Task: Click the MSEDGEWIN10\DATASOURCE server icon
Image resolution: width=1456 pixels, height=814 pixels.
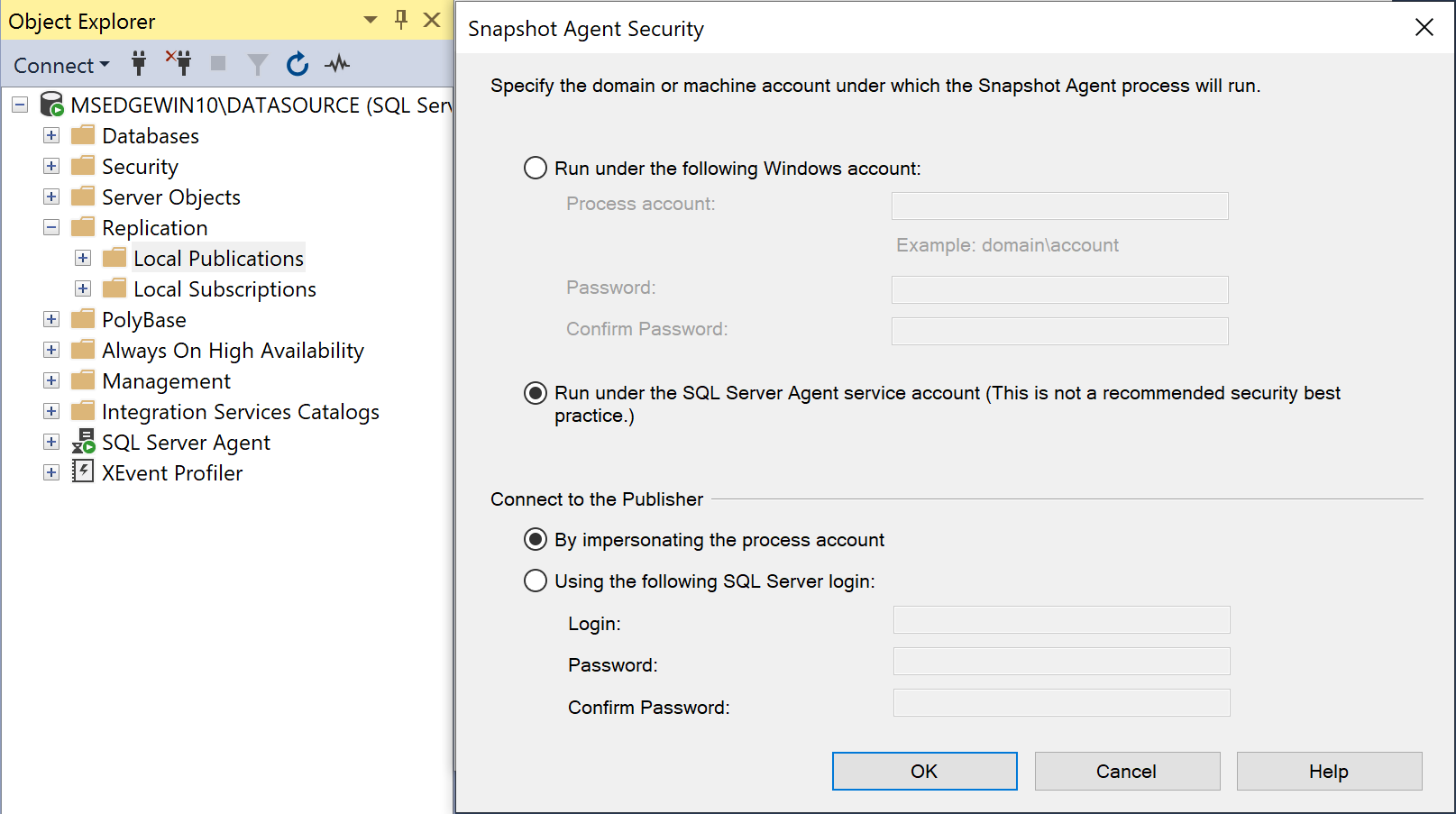Action: pos(51,104)
